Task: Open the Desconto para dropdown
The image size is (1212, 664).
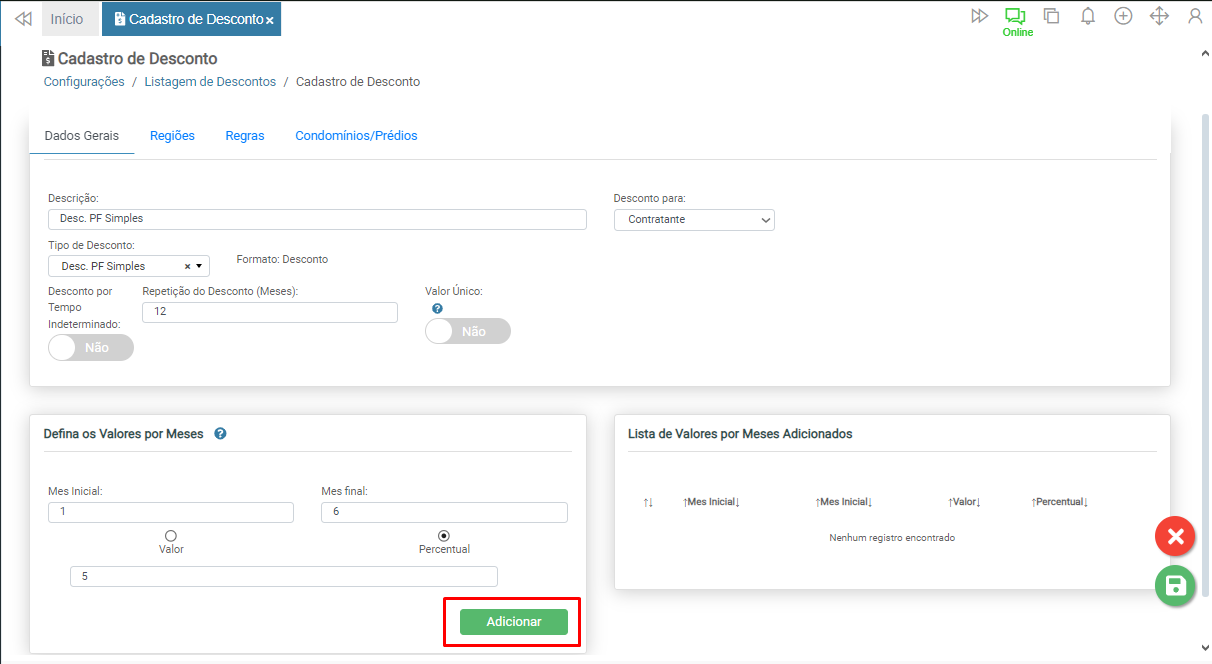Action: (694, 219)
